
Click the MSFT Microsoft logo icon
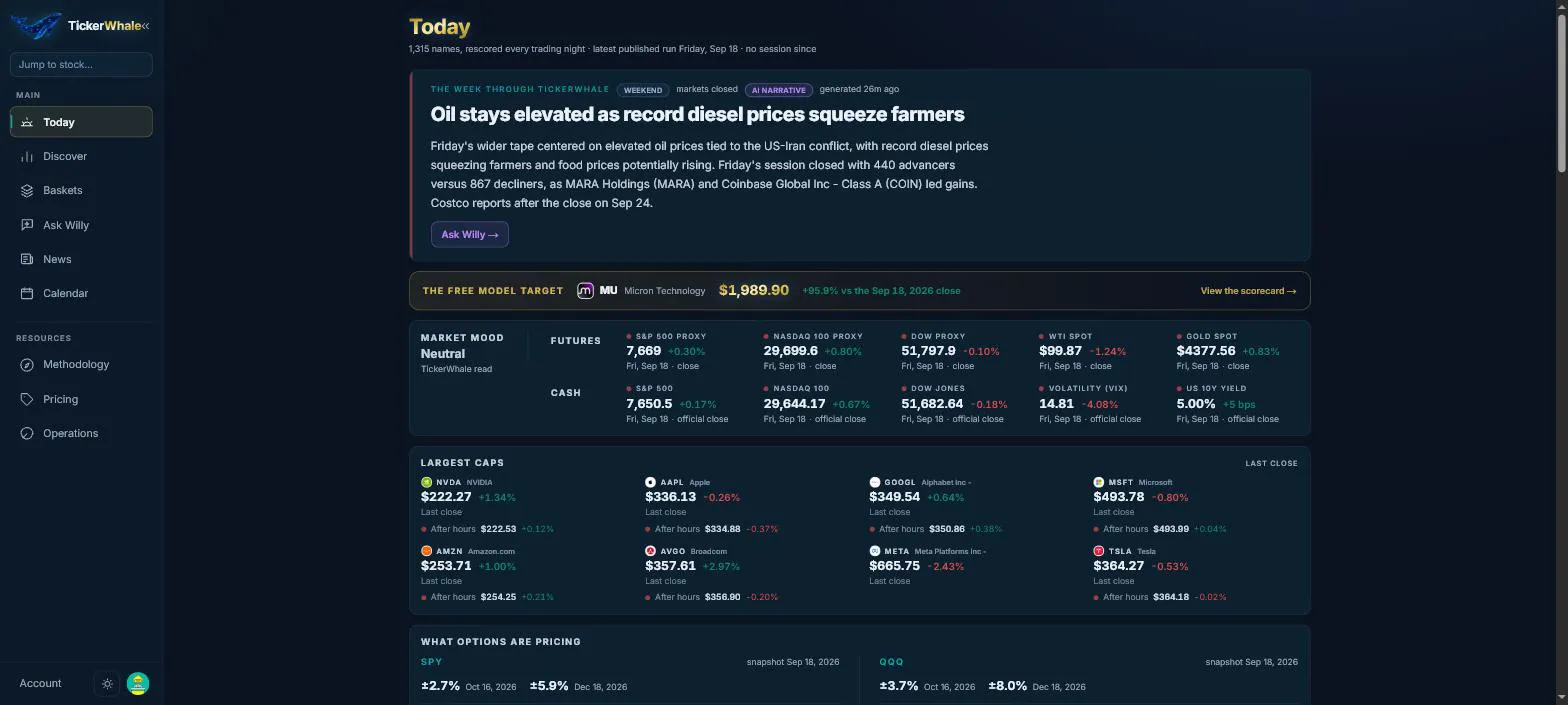click(1099, 482)
